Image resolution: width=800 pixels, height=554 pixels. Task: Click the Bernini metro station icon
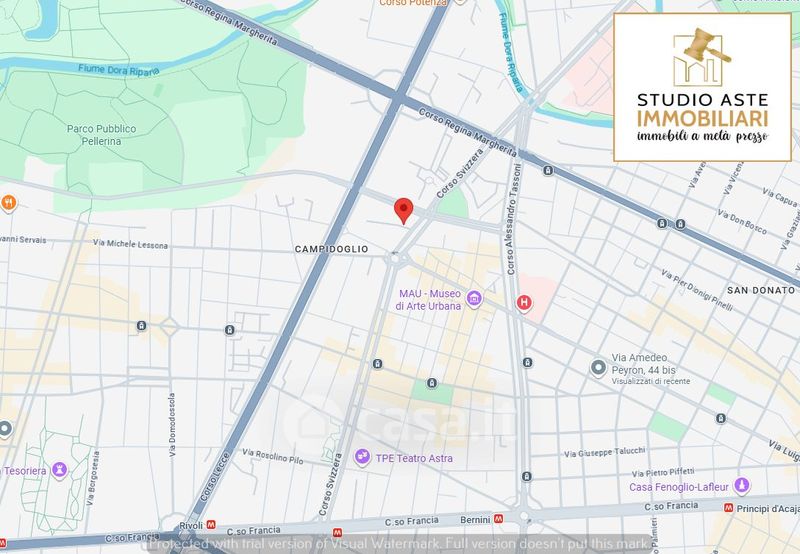498,519
